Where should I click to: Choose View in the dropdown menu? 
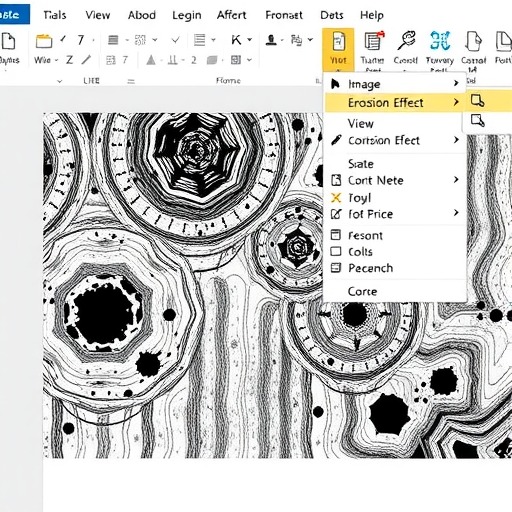(395, 124)
